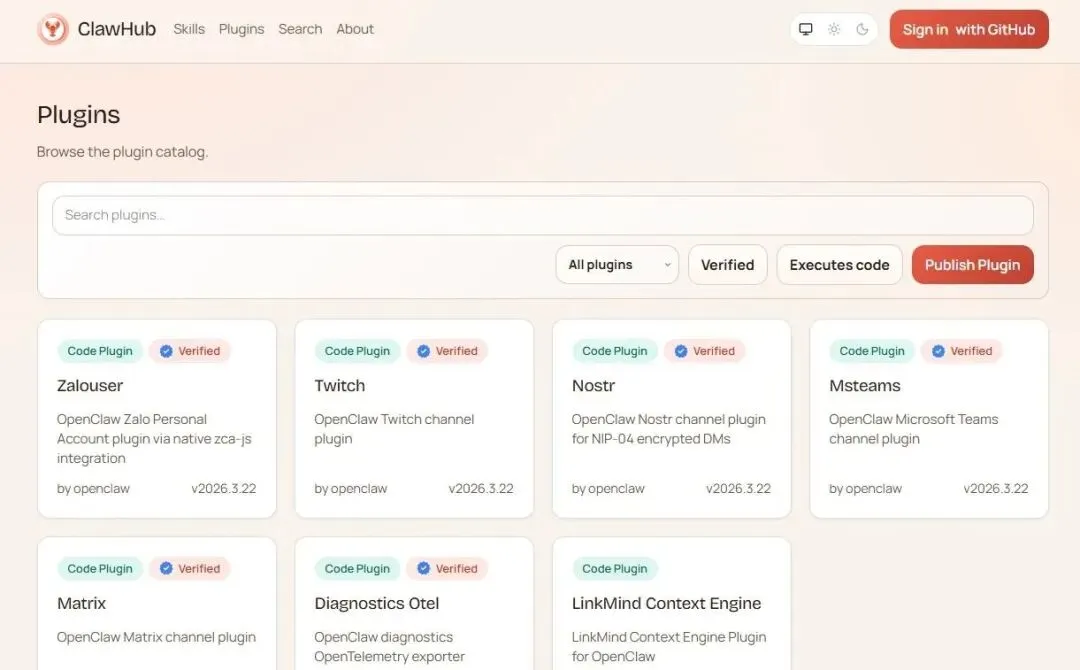Image resolution: width=1080 pixels, height=670 pixels.
Task: Go to ClawHub home via brand name
Action: [x=116, y=29]
